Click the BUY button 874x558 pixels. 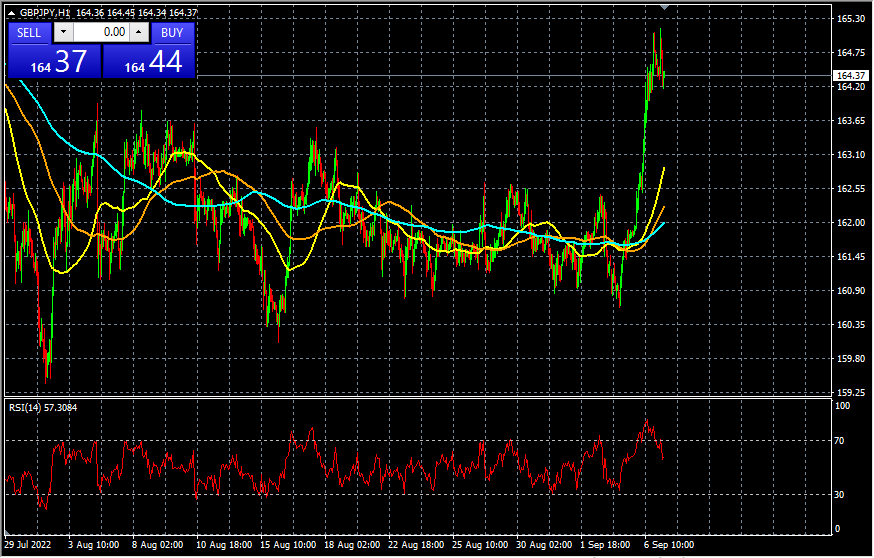click(x=172, y=33)
